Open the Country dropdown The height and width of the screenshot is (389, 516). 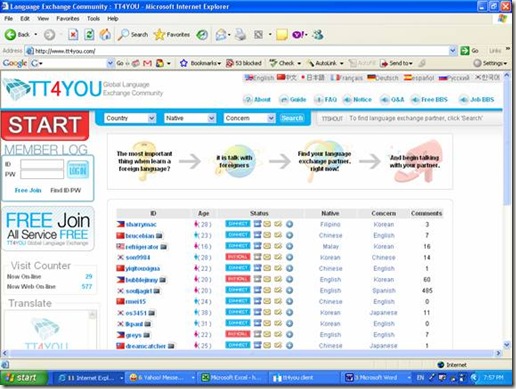pos(130,118)
